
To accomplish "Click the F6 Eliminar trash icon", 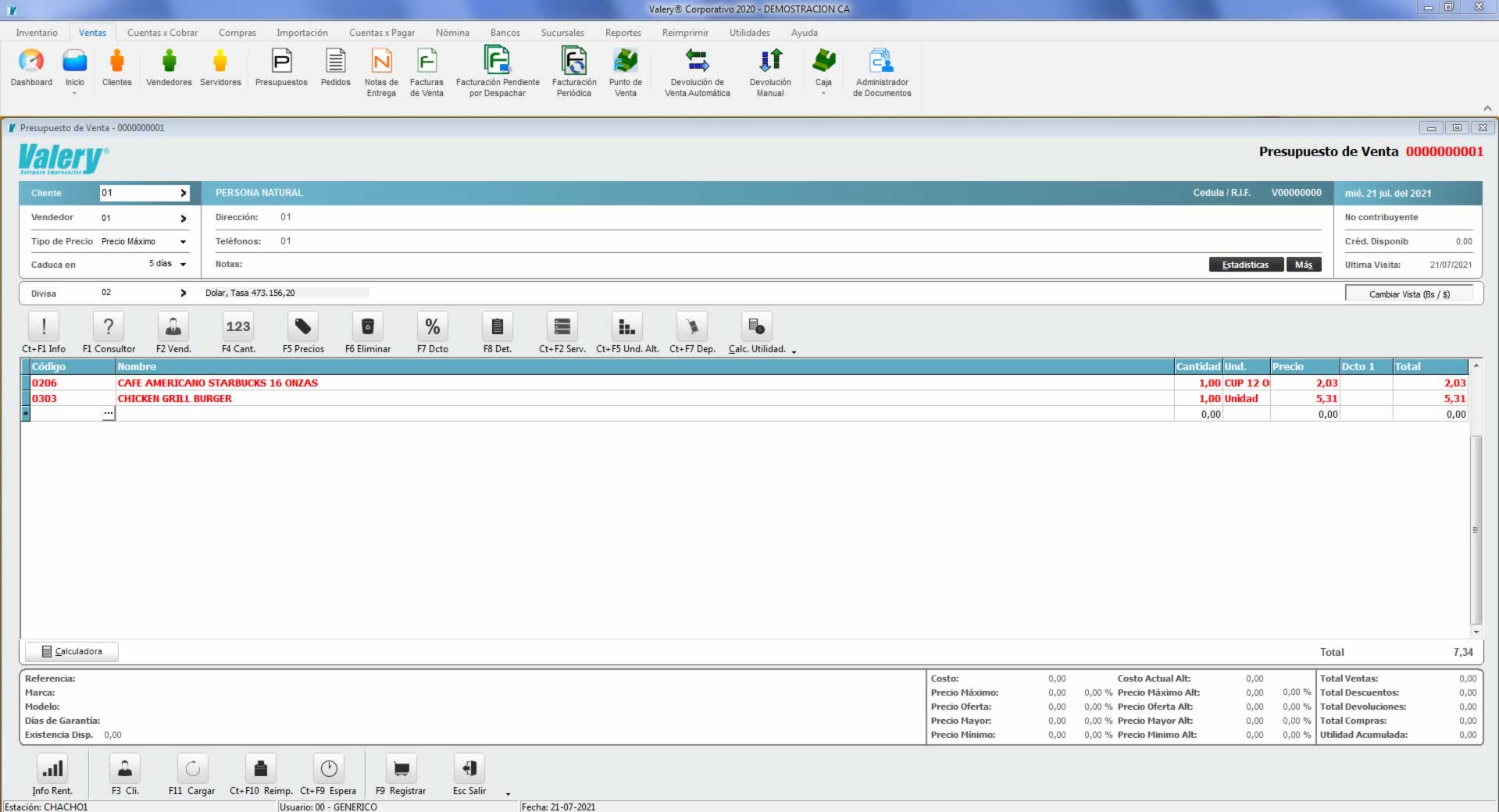I will tap(368, 326).
